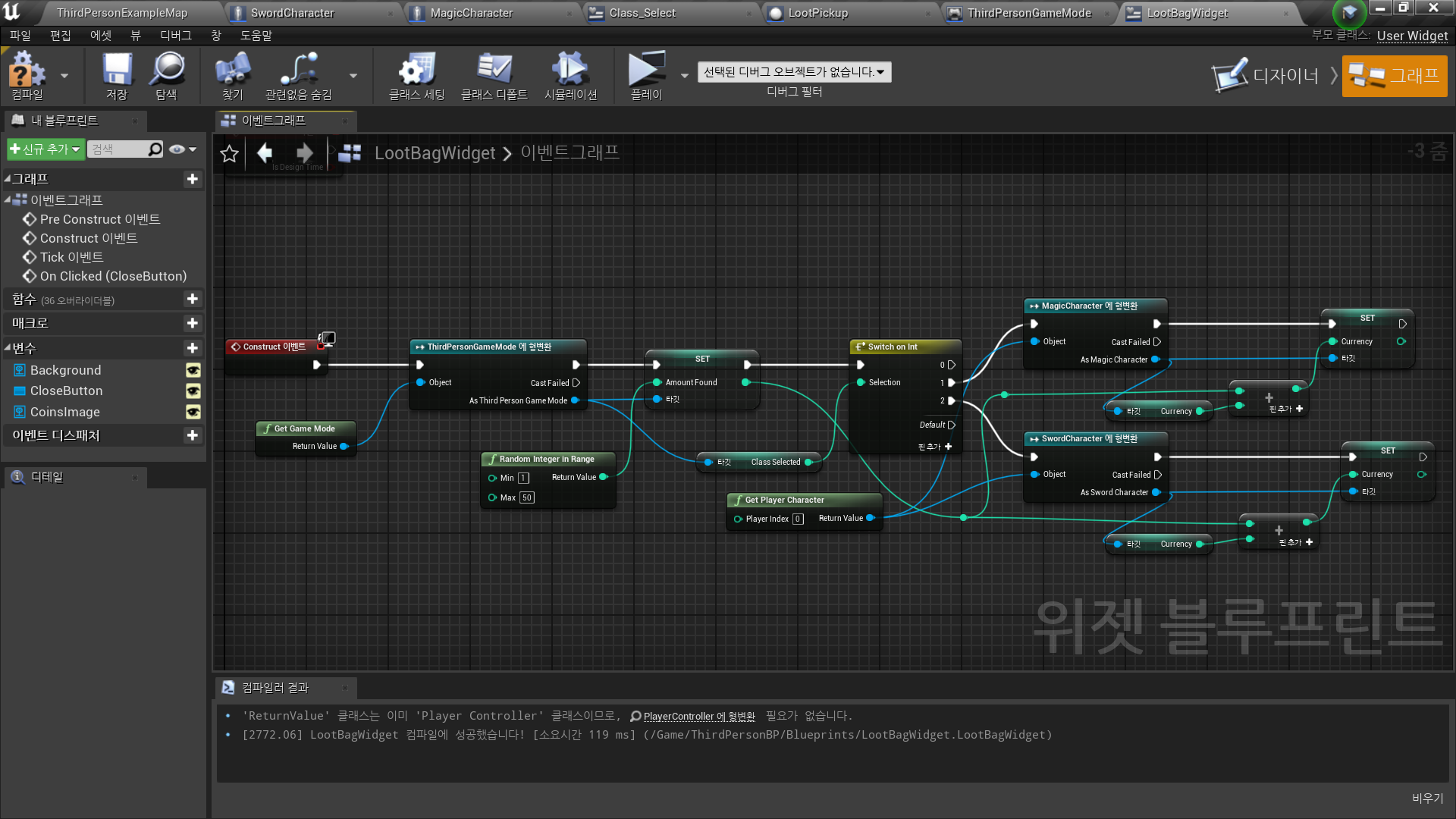Toggle CloseButton variable eye visibility

tap(193, 391)
